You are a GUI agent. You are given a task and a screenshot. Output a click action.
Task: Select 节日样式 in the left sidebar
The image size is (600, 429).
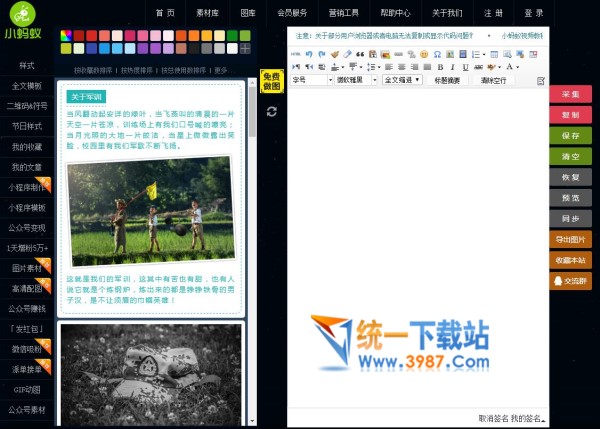27,126
